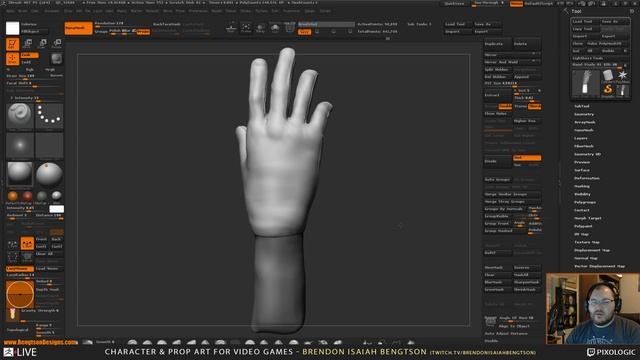Click the Delete subtool button
640x360 pixels.
[x=527, y=44]
